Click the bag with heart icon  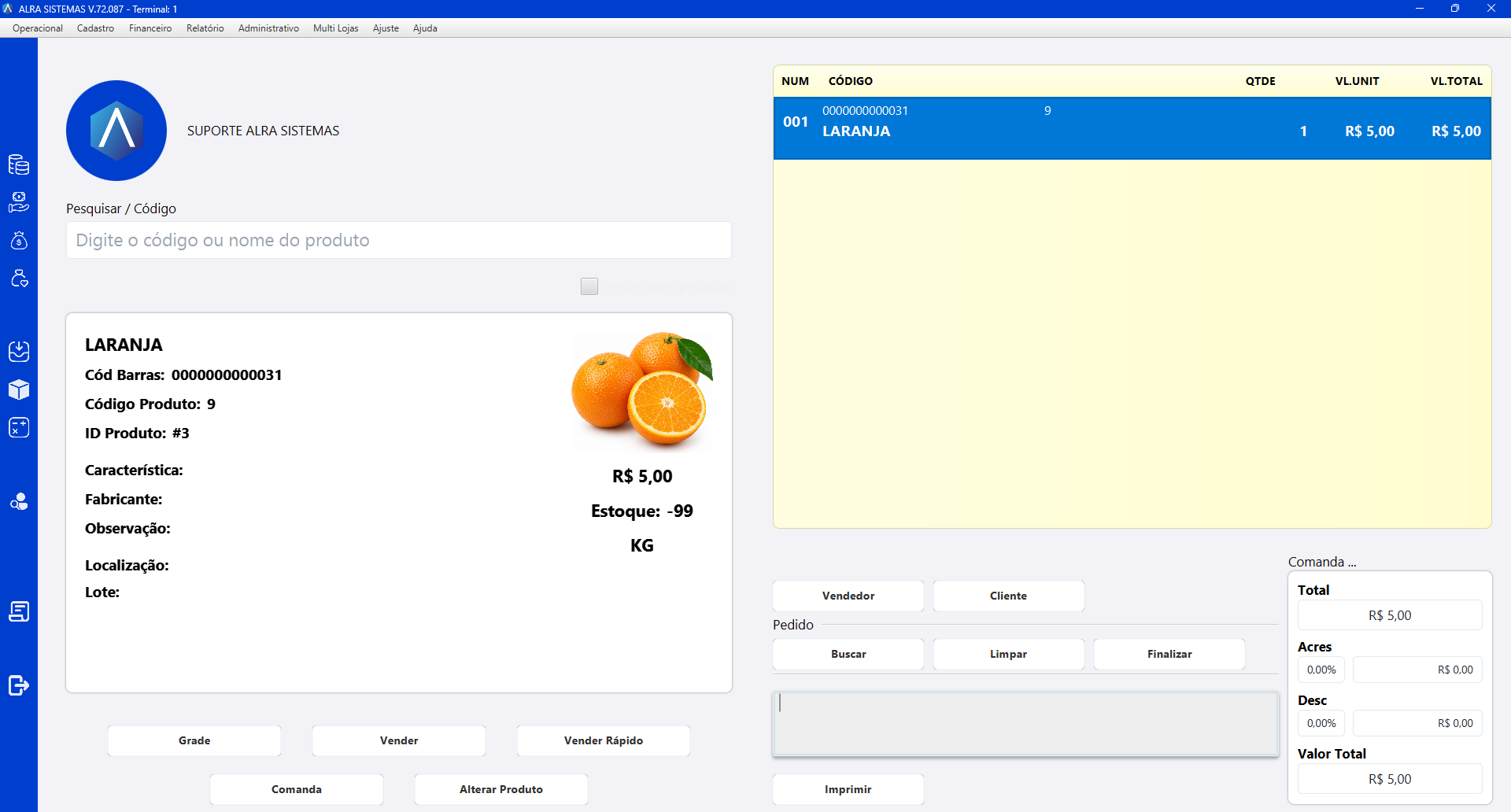click(19, 278)
